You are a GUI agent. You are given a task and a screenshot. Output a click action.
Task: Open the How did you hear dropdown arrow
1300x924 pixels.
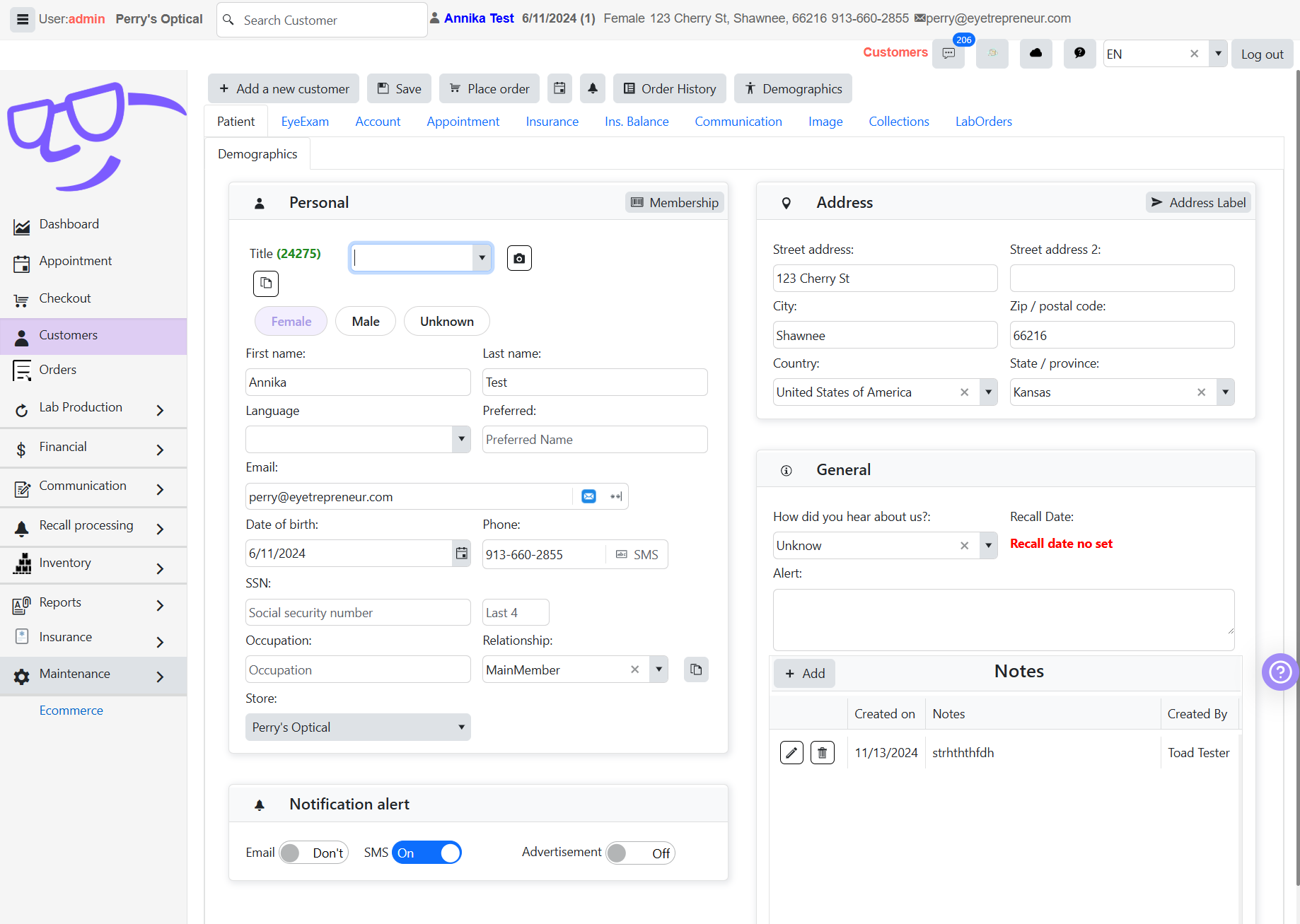click(989, 546)
